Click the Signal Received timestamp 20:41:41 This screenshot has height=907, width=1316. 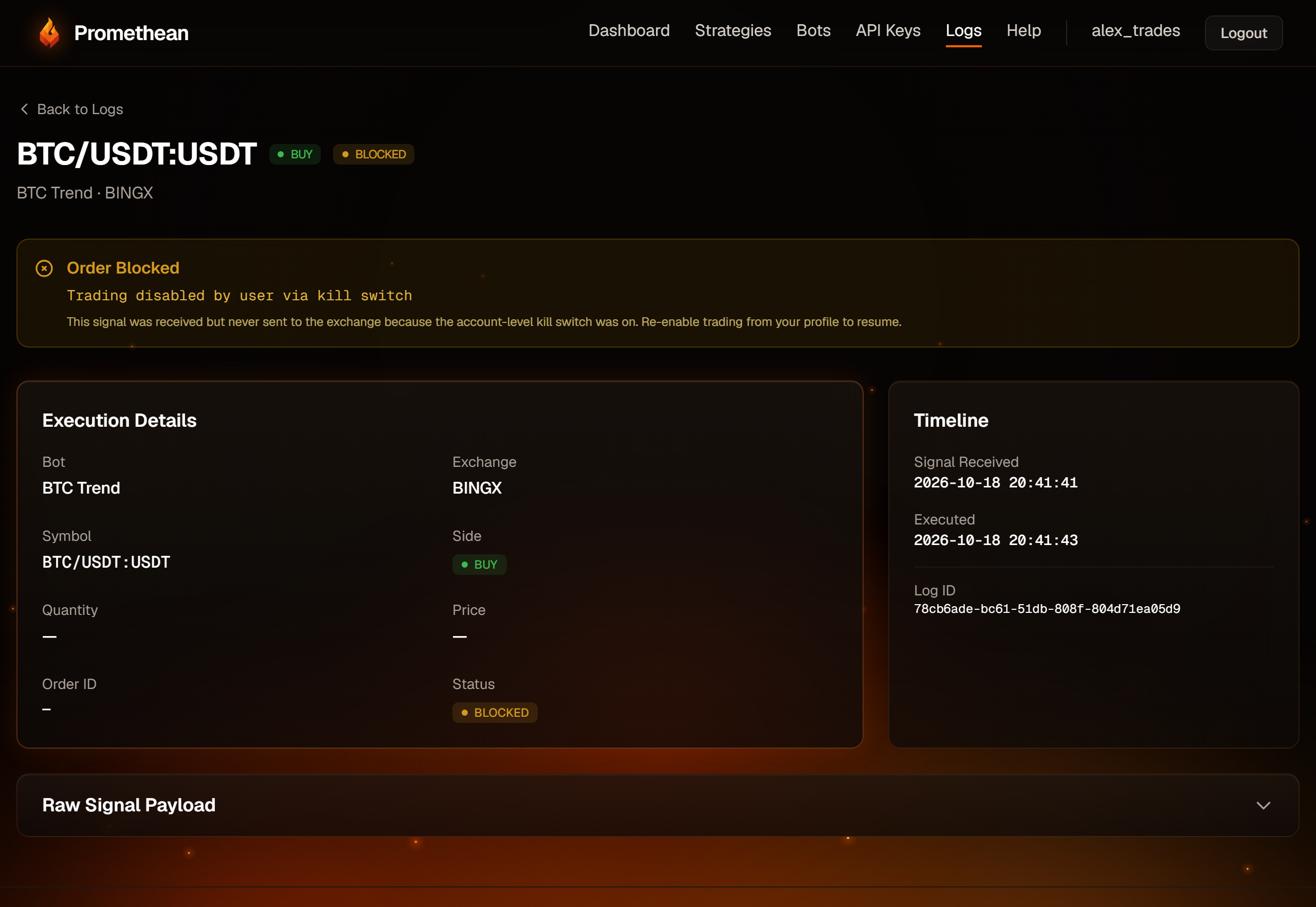(996, 483)
